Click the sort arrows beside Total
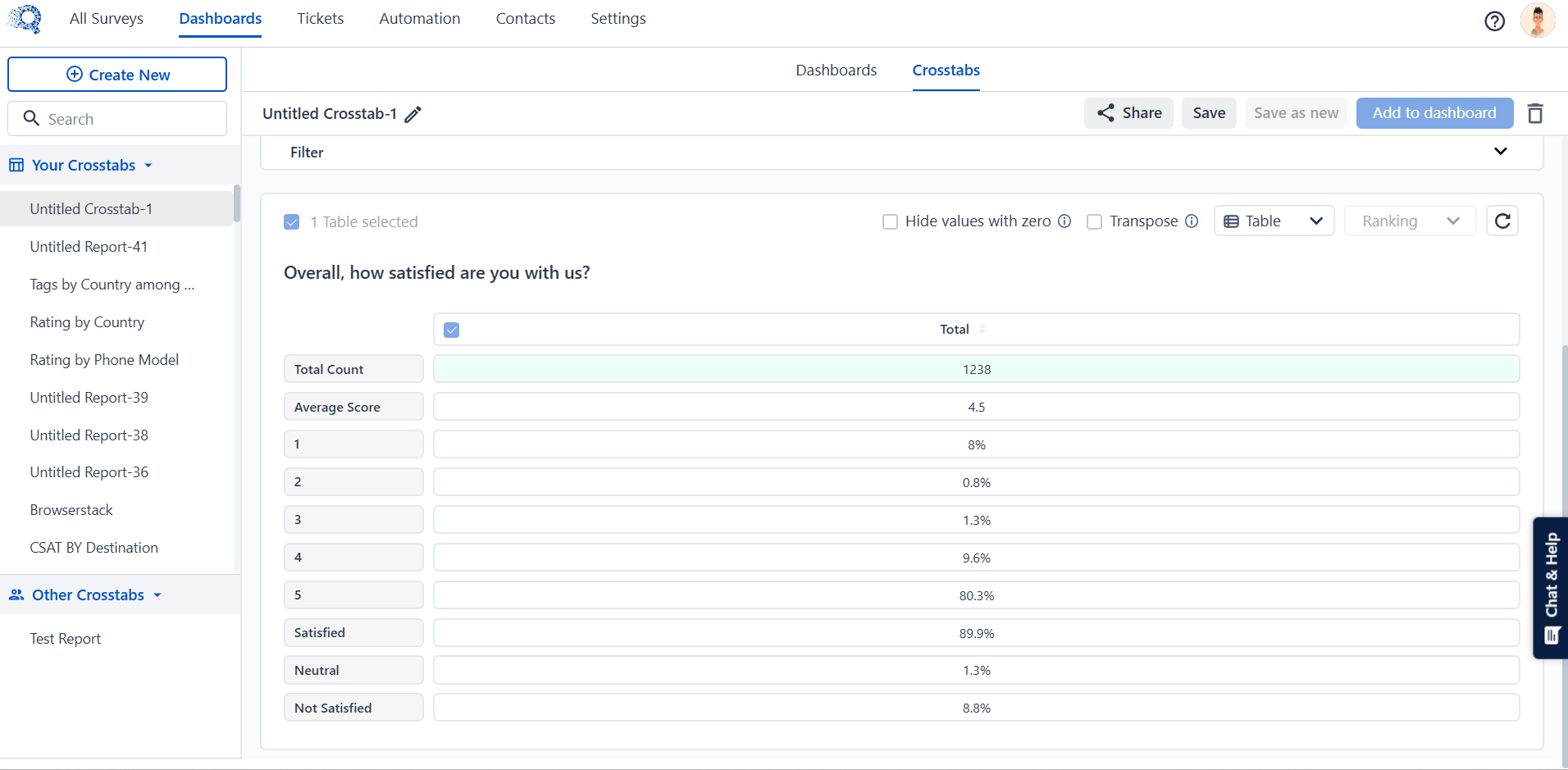 pyautogui.click(x=982, y=330)
